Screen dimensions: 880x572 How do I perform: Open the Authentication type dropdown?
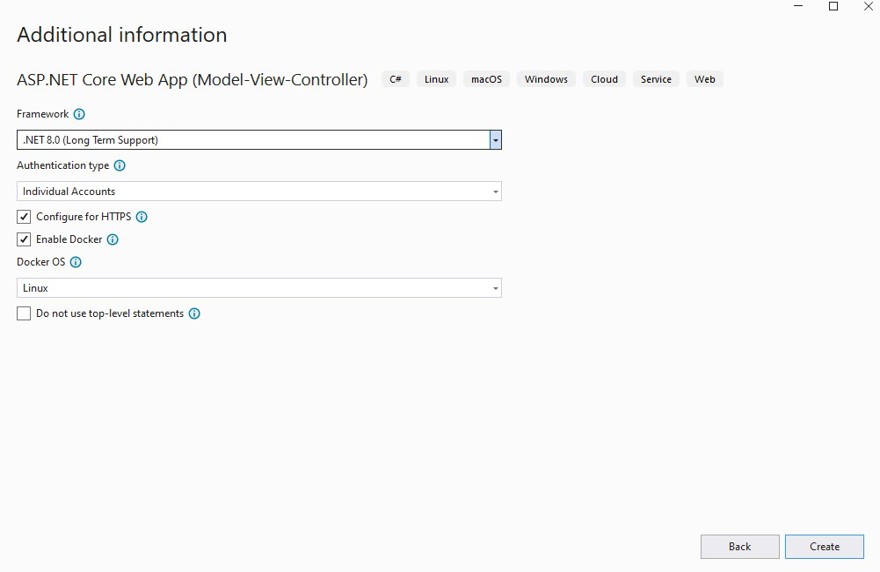point(259,191)
